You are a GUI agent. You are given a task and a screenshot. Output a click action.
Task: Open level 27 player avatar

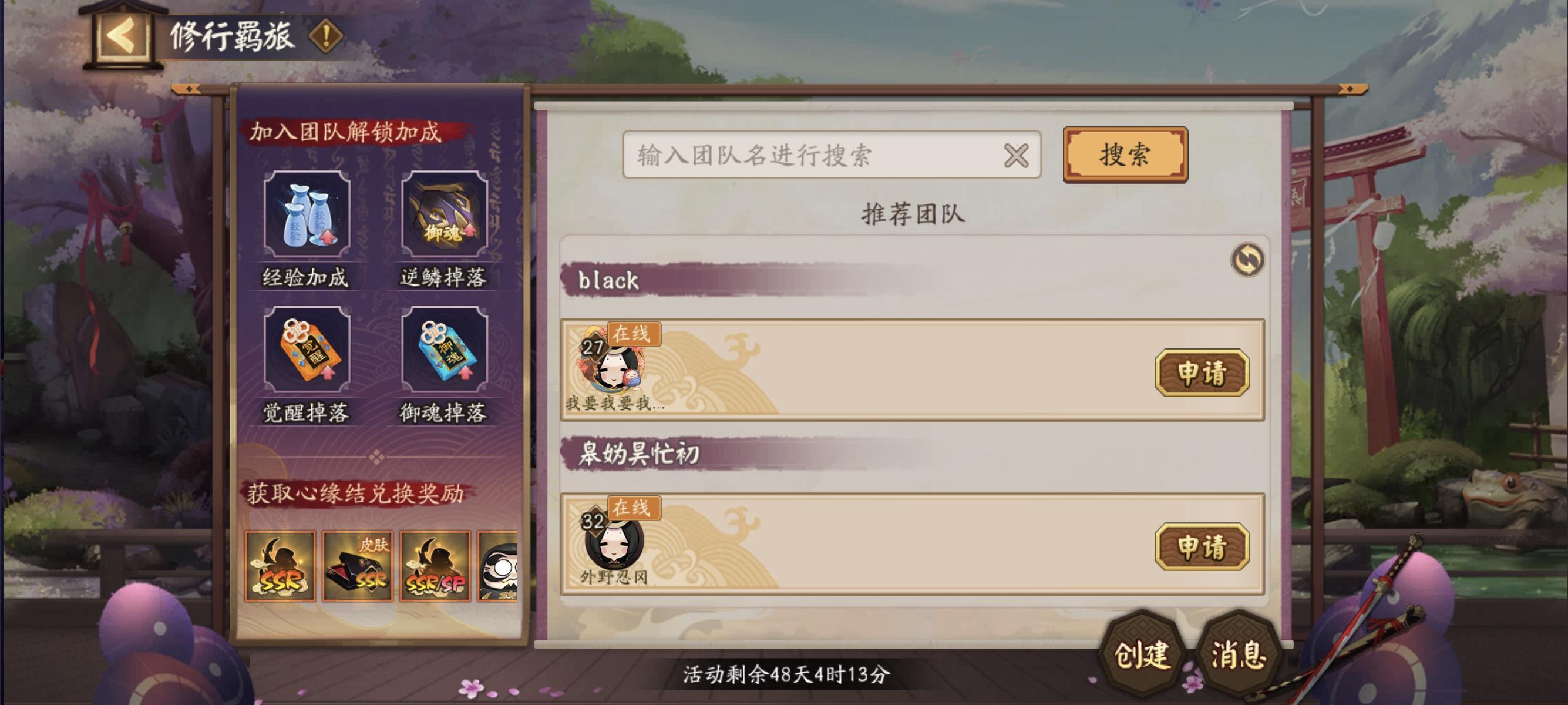(613, 362)
